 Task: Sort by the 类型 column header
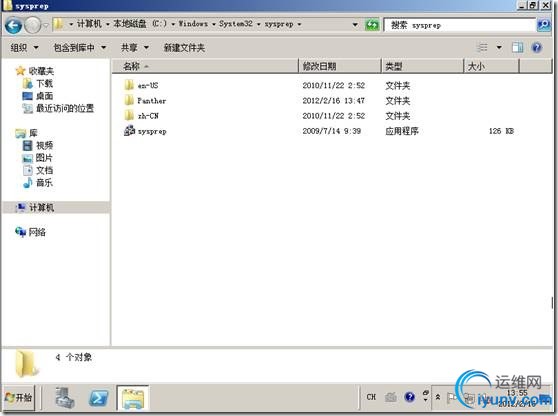[x=423, y=66]
